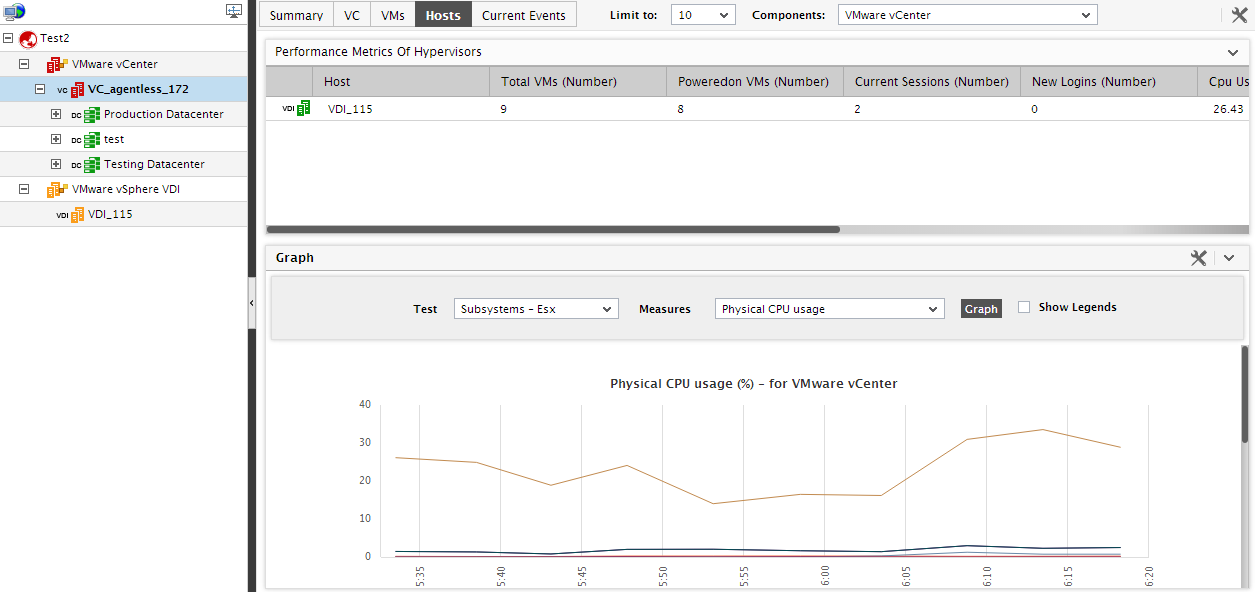This screenshot has height=592, width=1255.
Task: Sort by Poweredon VMs (Number) column header
Action: coord(754,82)
